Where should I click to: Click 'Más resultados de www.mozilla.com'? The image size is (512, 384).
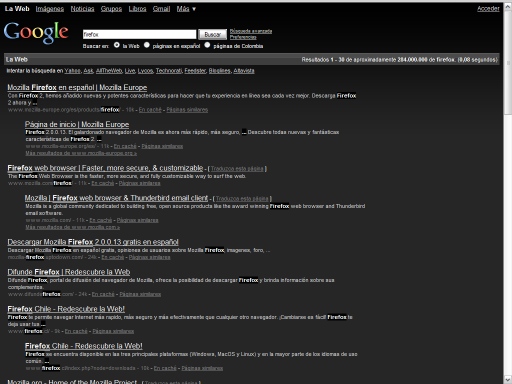pyautogui.click(x=73, y=227)
